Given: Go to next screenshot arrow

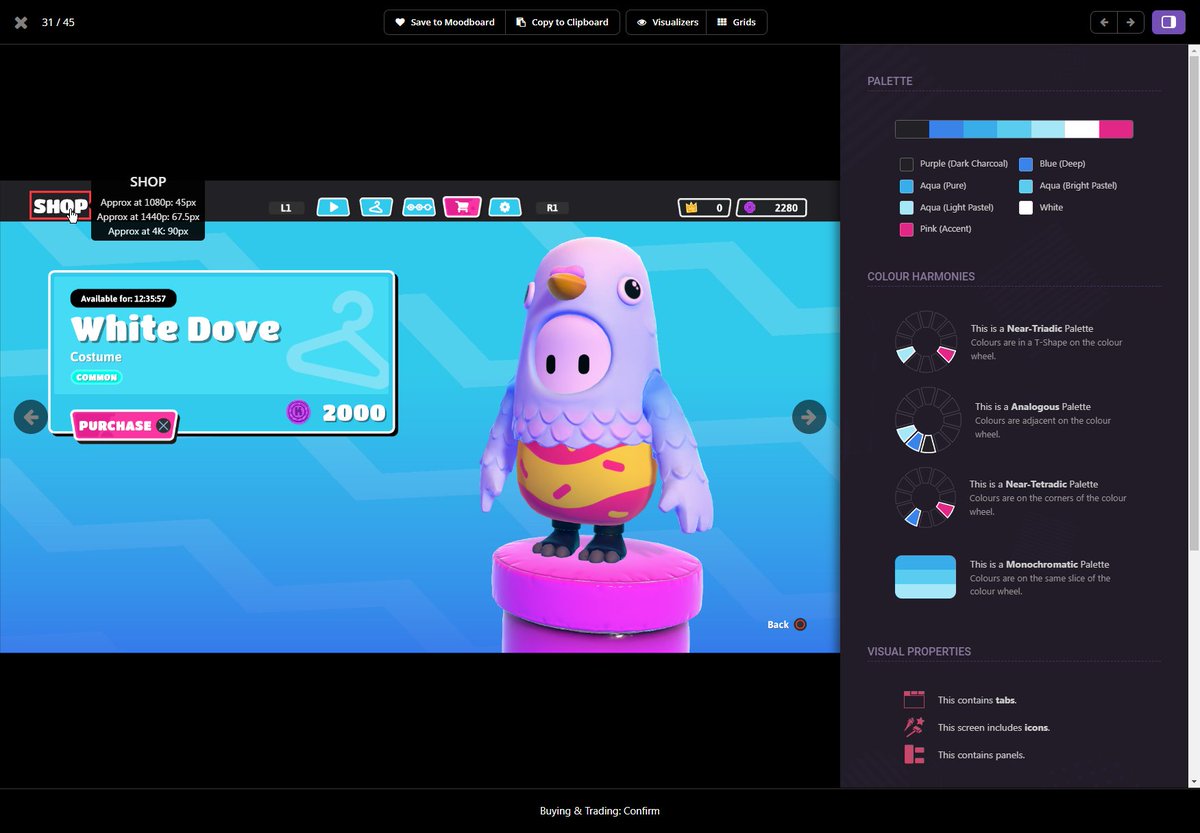Looking at the screenshot, I should [1131, 22].
